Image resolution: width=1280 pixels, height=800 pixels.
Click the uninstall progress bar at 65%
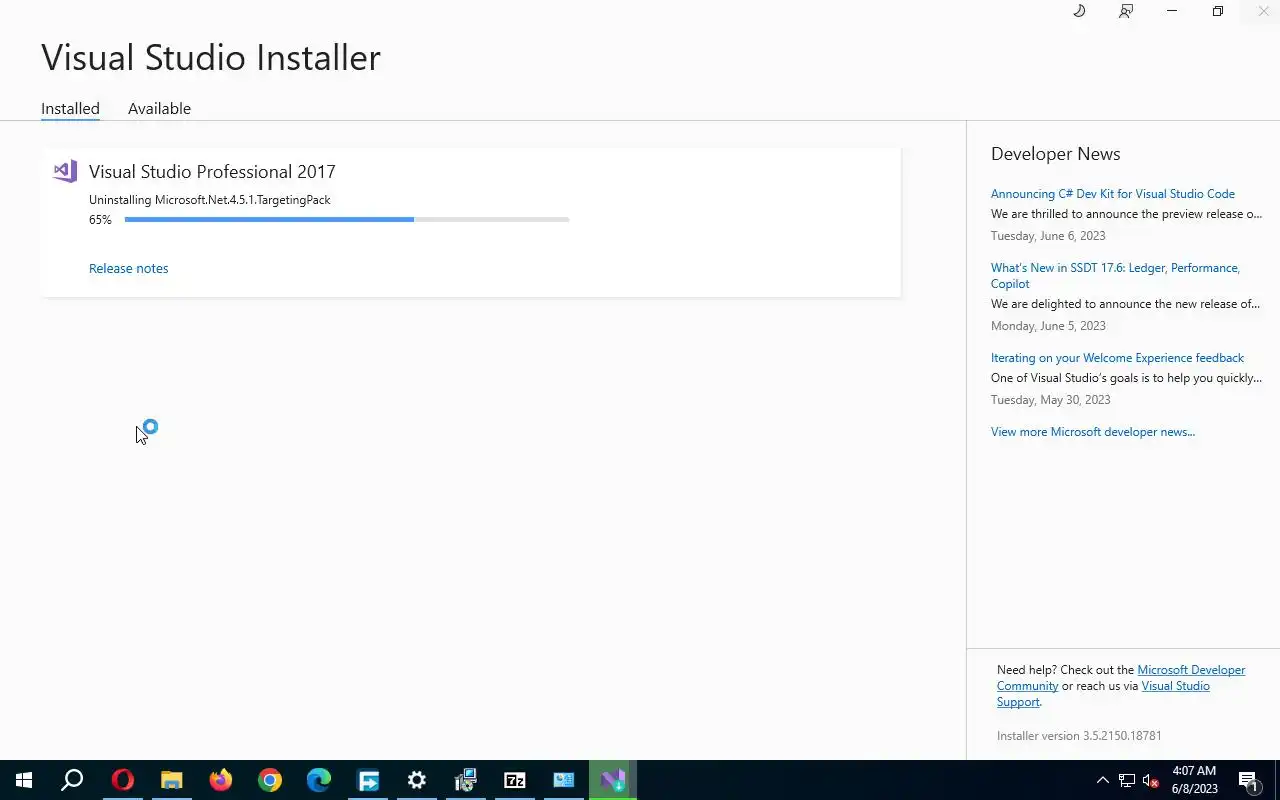[x=347, y=219]
